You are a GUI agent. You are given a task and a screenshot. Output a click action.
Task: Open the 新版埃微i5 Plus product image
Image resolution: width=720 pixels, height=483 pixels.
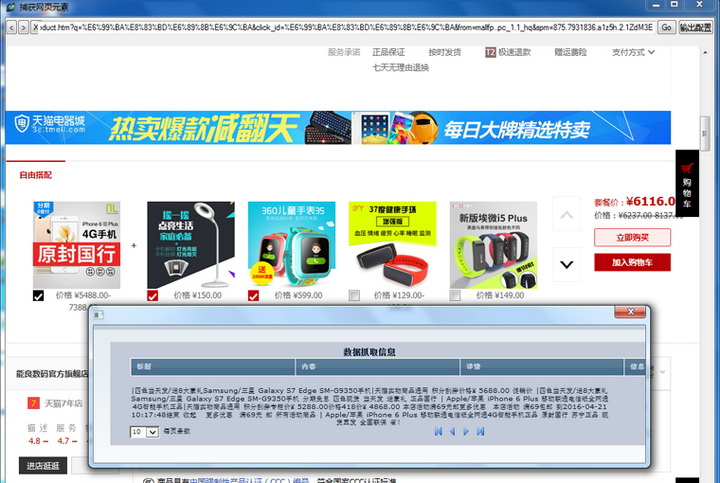click(494, 245)
